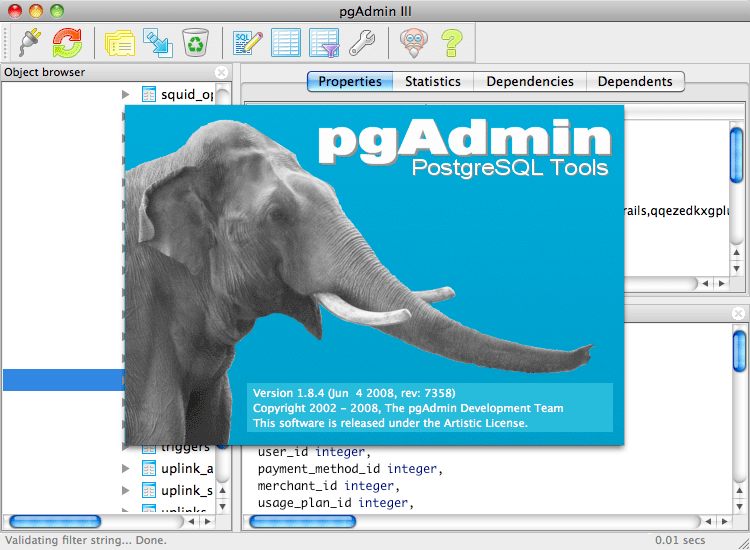The width and height of the screenshot is (750, 550).
Task: Click the Add server connection plug icon
Action: (x=29, y=42)
